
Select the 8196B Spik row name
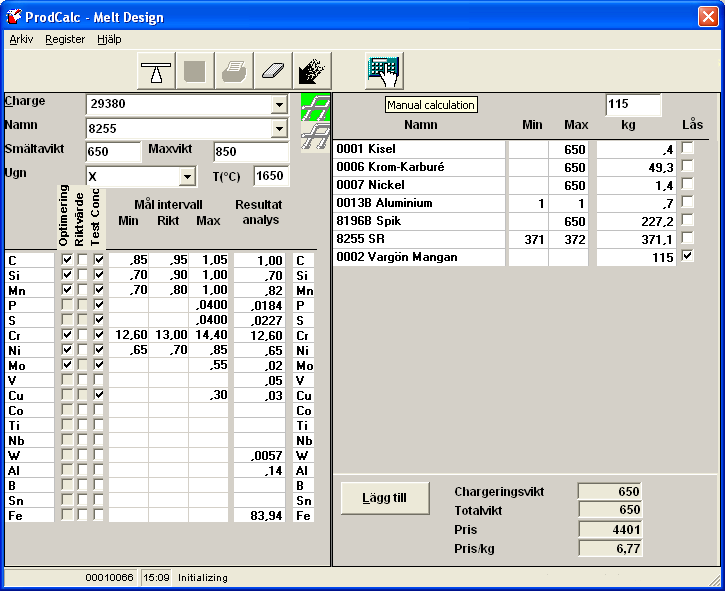click(419, 222)
